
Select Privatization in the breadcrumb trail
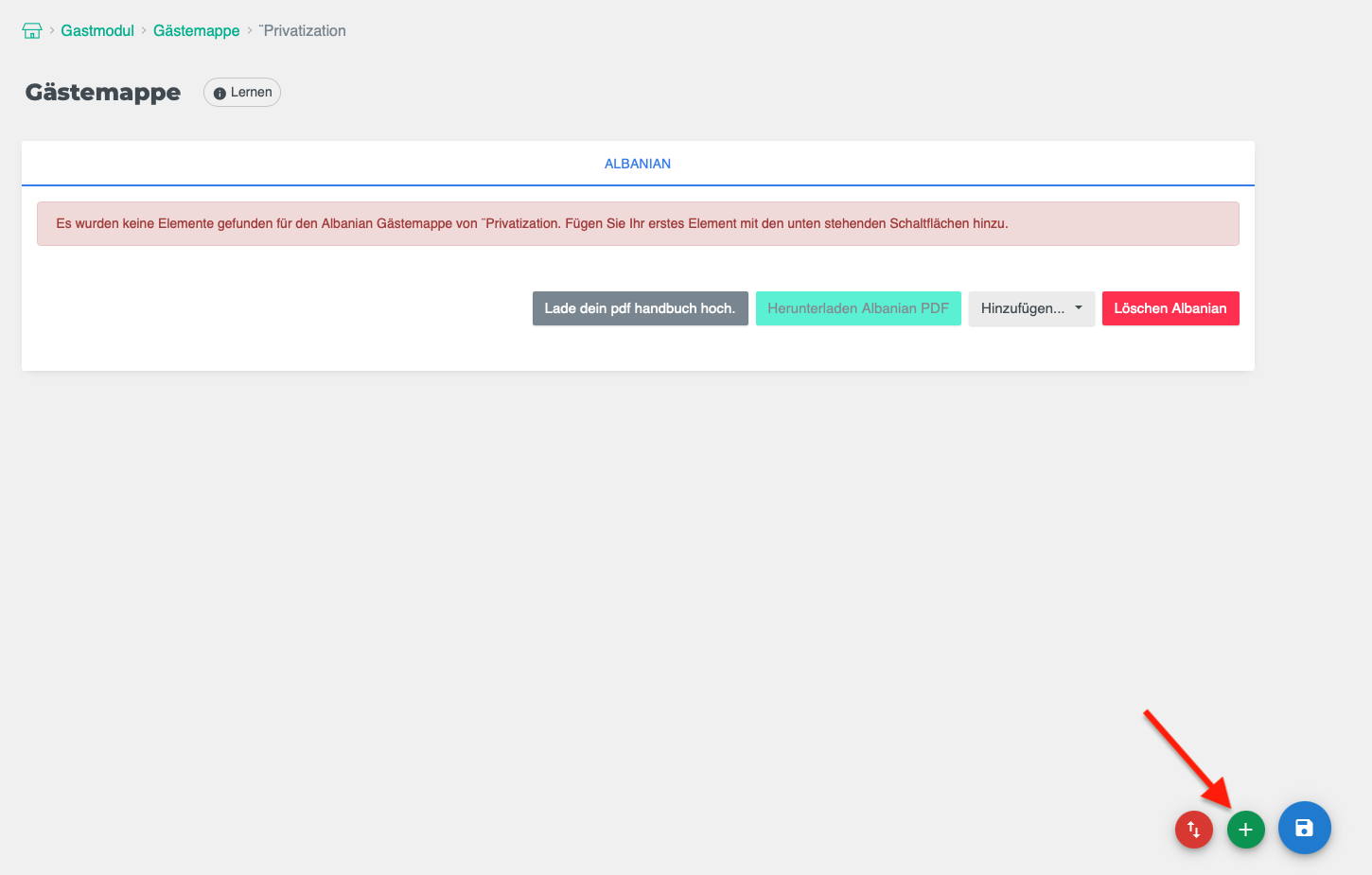pos(303,30)
